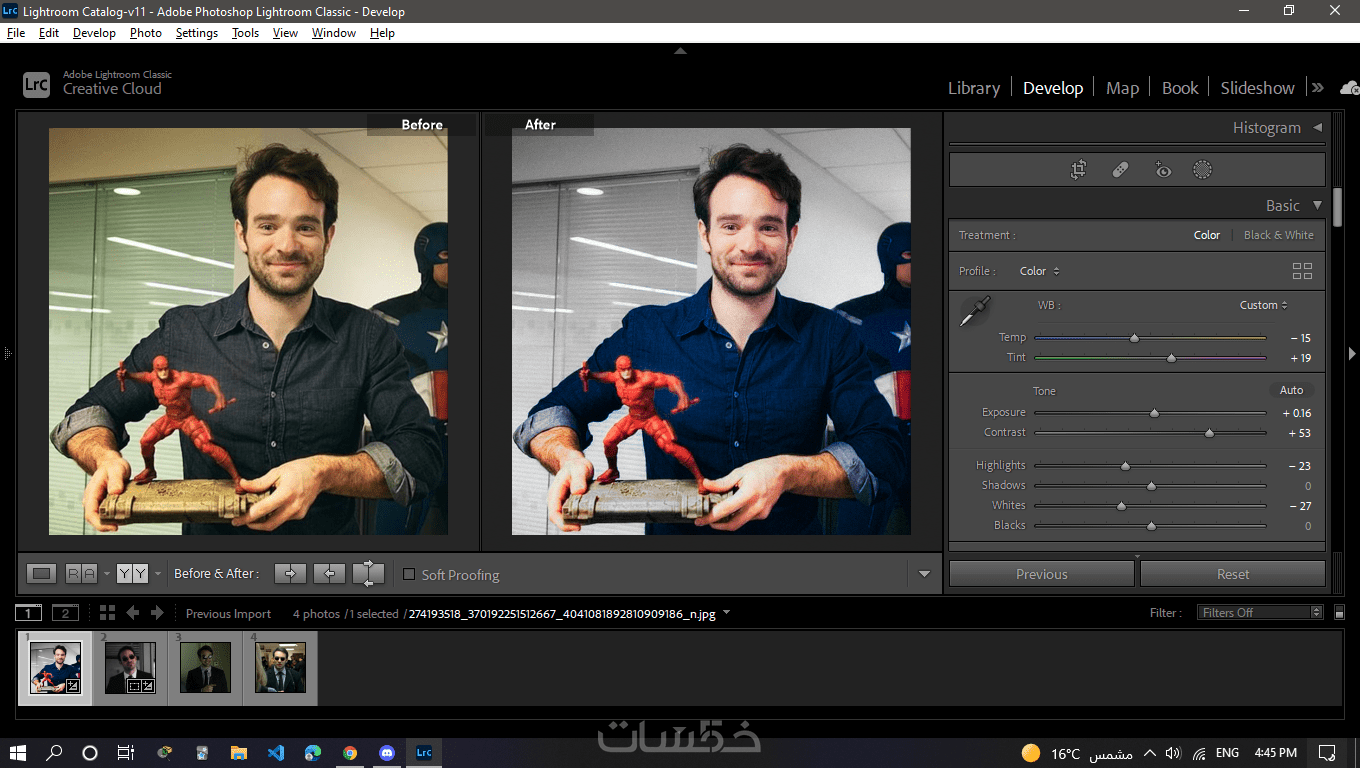1360x768 pixels.
Task: Click second window display button 2
Action: (65, 613)
